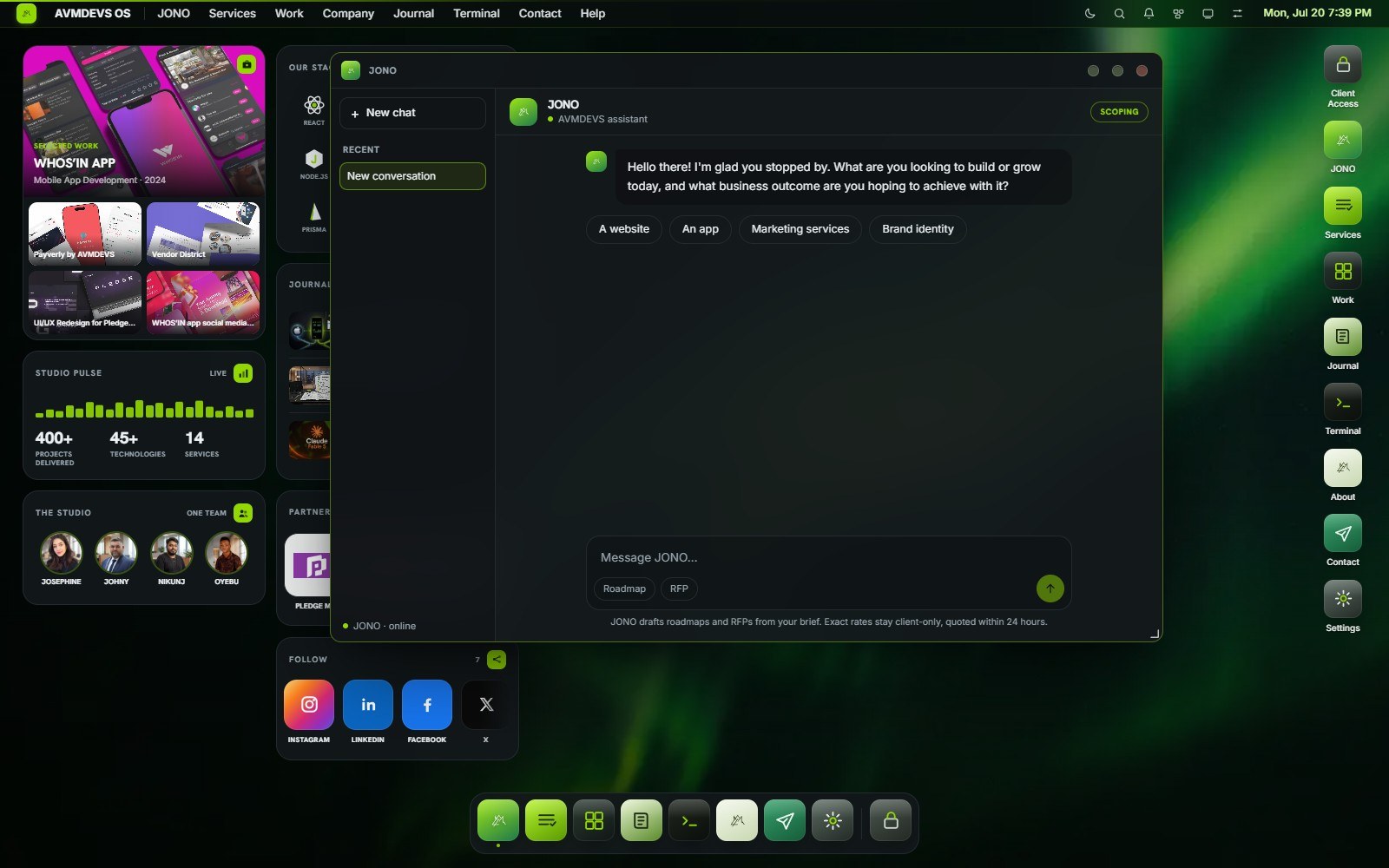Open the Contact paper-plane icon in the dock
Viewport: 1389px width, 868px height.
point(785,820)
